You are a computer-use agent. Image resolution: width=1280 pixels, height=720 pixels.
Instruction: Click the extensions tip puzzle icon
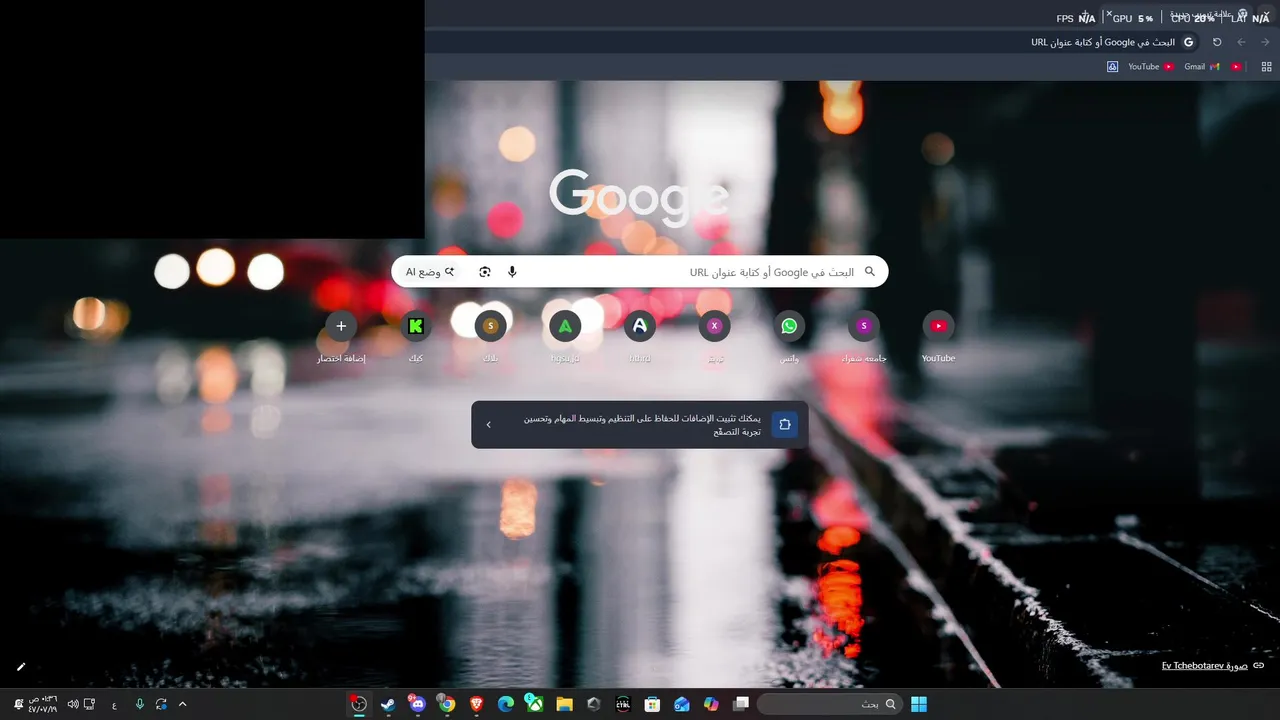coord(785,425)
